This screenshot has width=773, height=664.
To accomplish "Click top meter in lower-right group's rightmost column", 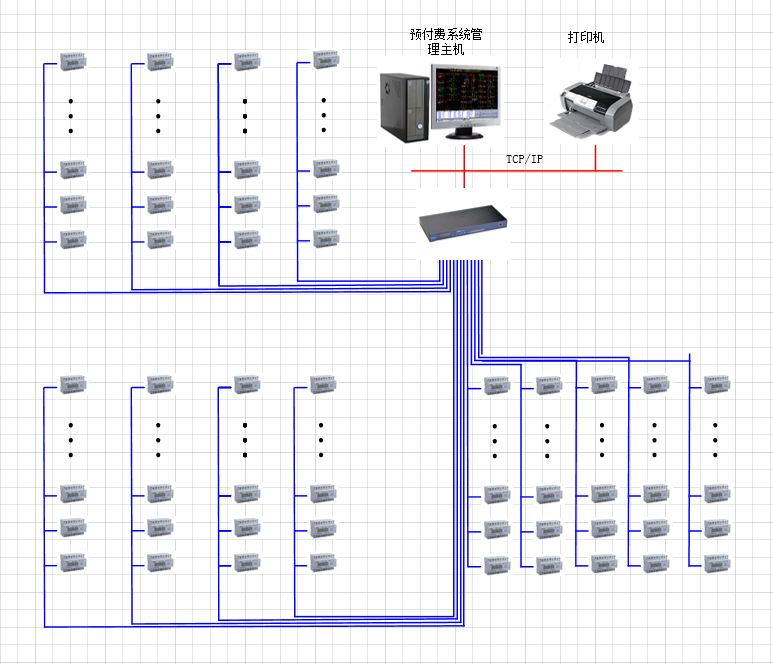I will coord(717,384).
